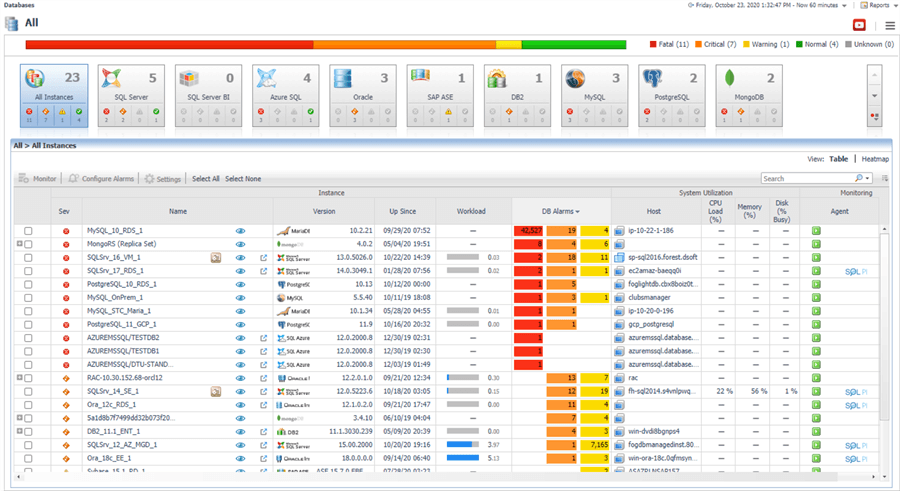Open the SQL Server BI tile
This screenshot has height=491, width=900.
208,95
